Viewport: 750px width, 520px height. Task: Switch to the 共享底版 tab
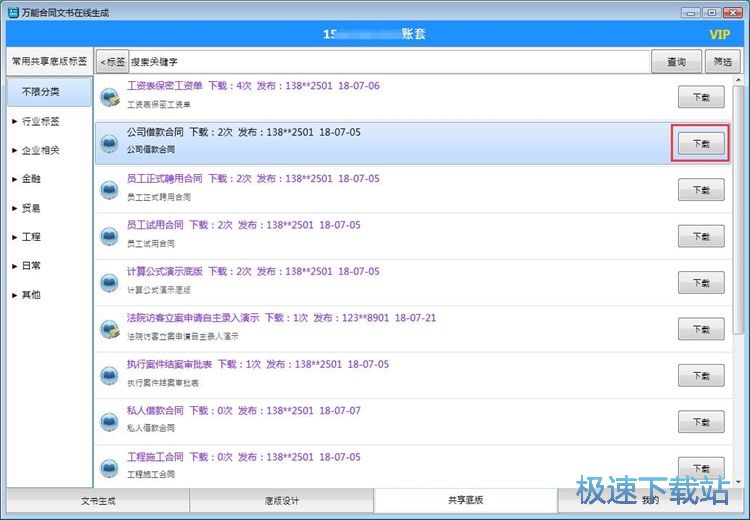[x=465, y=500]
